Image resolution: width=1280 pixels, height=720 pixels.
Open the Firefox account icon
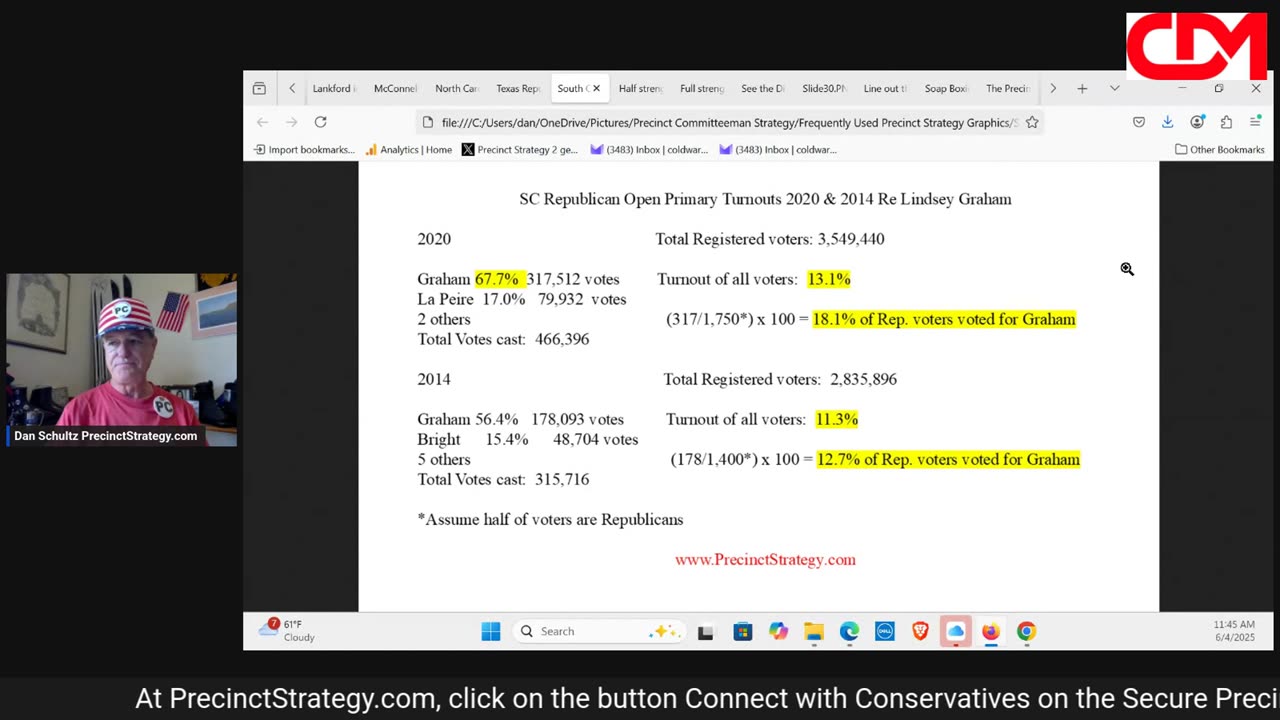coord(1197,122)
